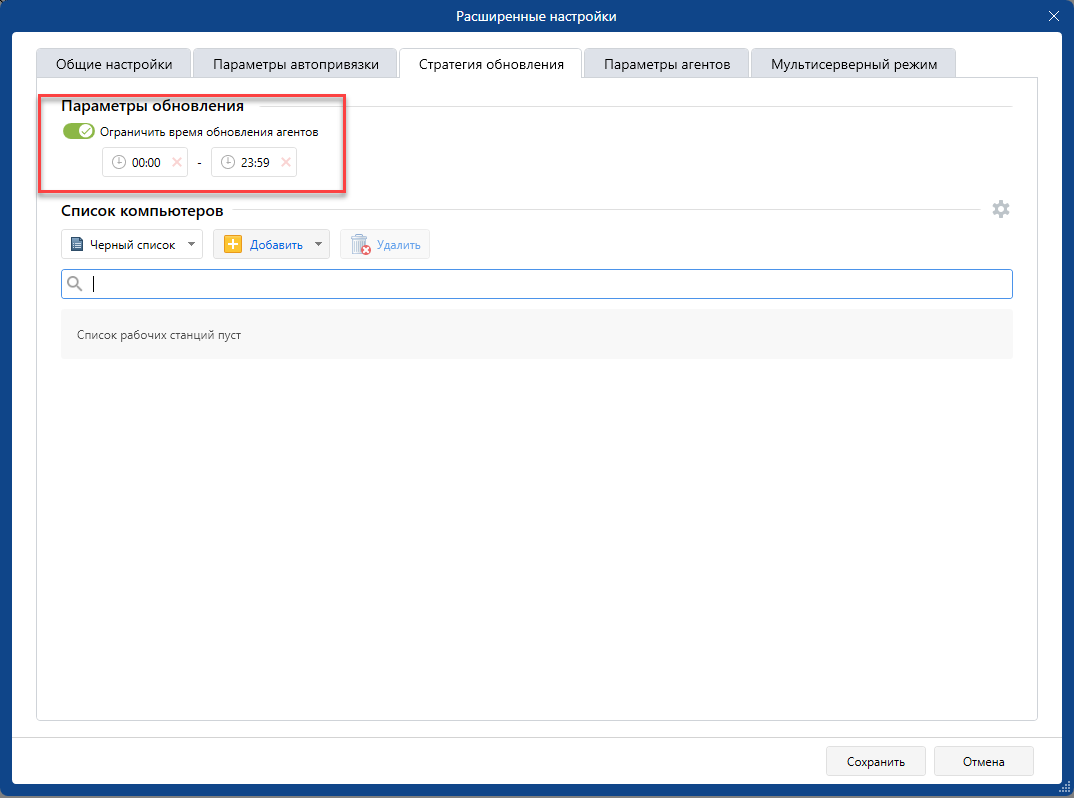Click the yellow plus icon on Добавить

point(233,244)
